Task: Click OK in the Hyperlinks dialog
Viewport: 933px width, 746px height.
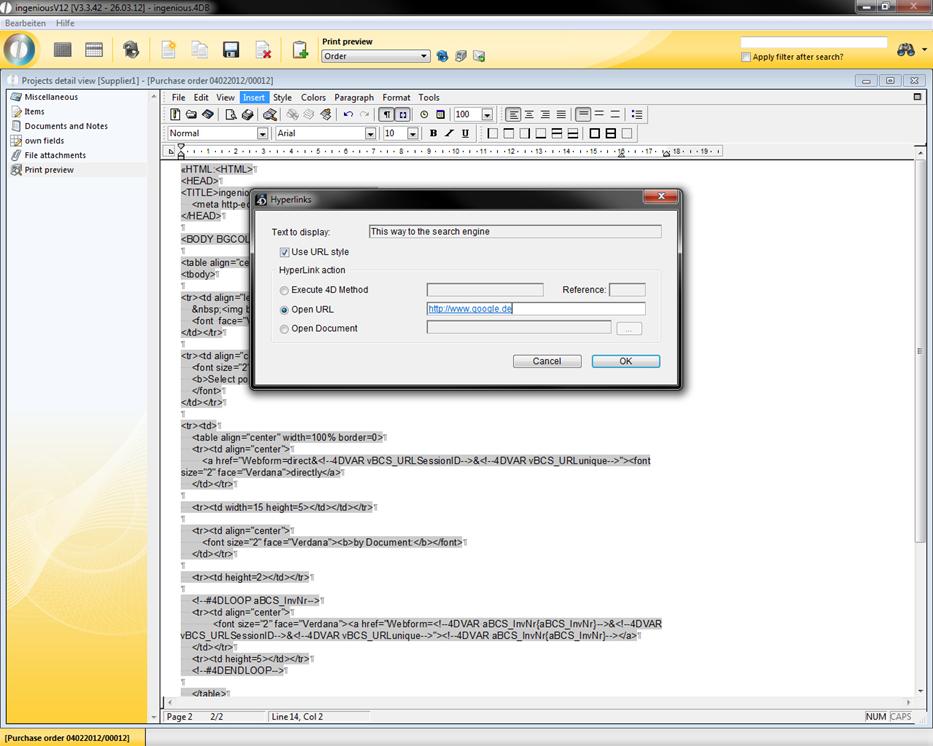Action: pyautogui.click(x=625, y=361)
